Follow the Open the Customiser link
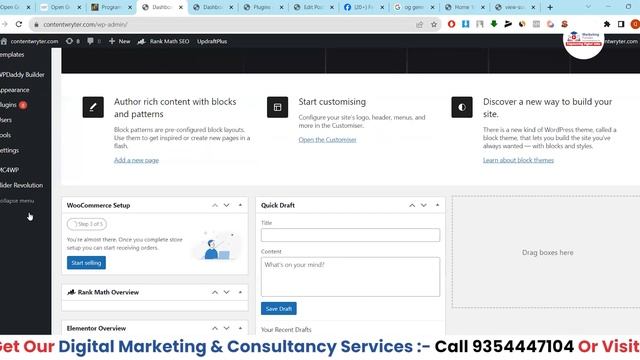Viewport: 640px width, 360px height. click(x=327, y=140)
